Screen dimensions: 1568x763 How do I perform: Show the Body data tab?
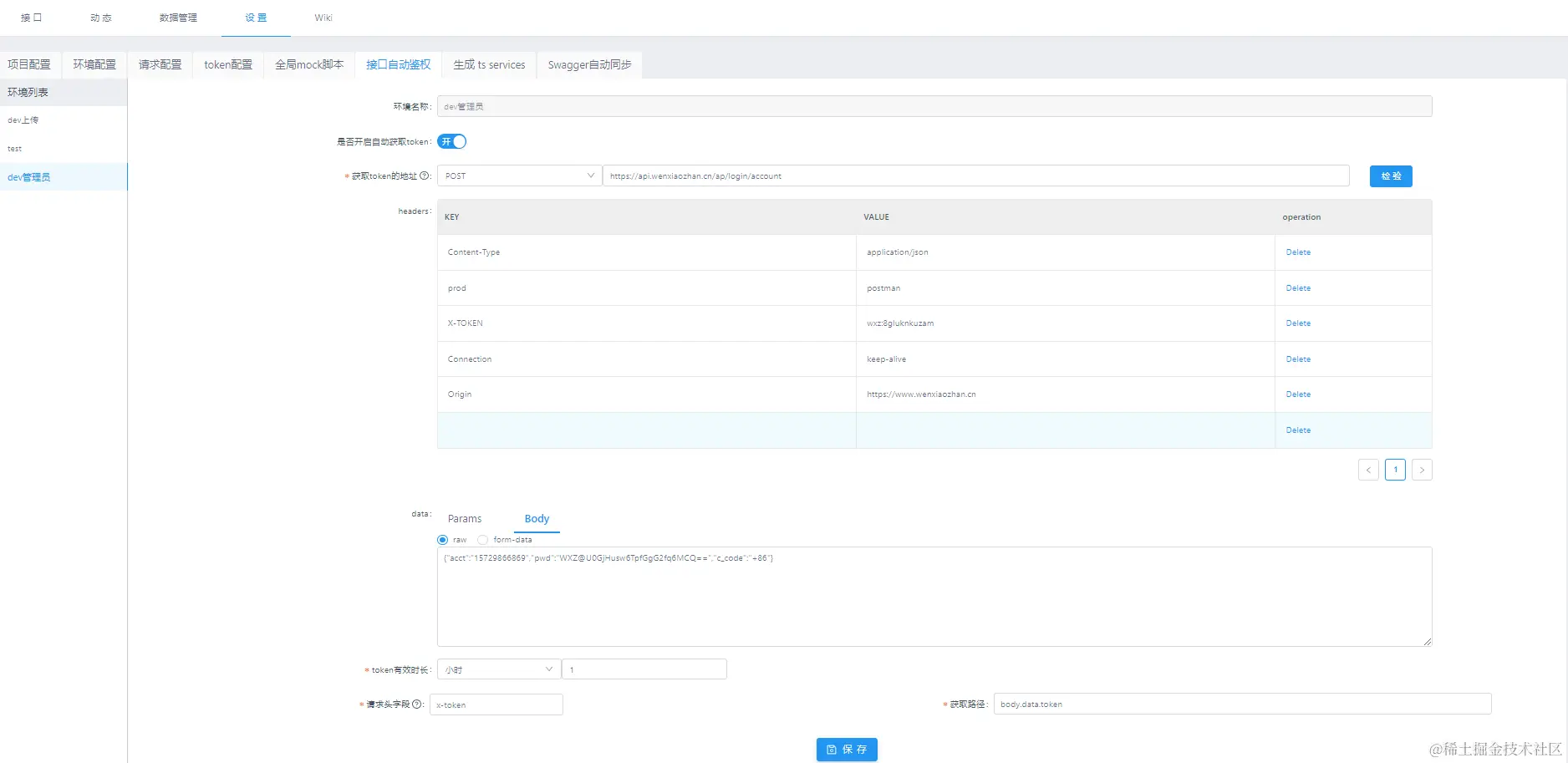pyautogui.click(x=537, y=519)
